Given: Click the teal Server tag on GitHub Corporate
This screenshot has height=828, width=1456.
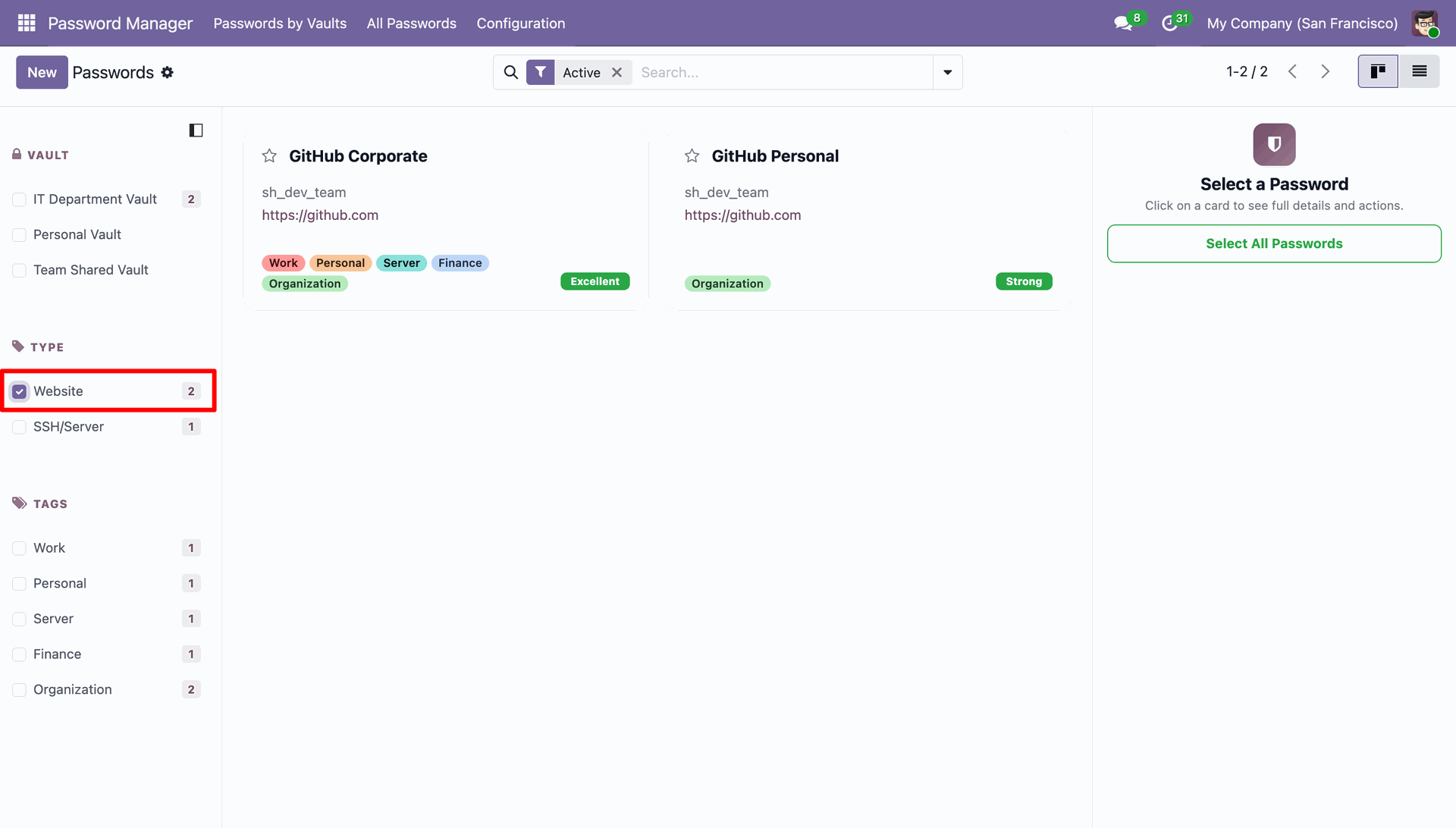Looking at the screenshot, I should (x=401, y=263).
